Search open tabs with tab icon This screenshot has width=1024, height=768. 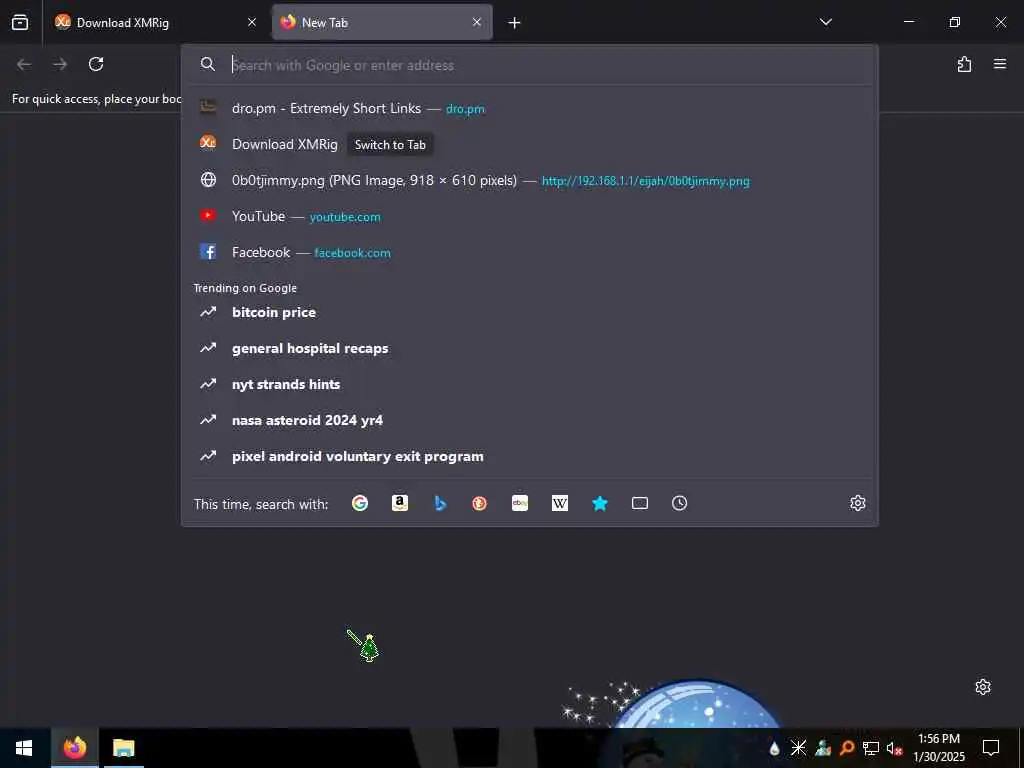point(640,503)
